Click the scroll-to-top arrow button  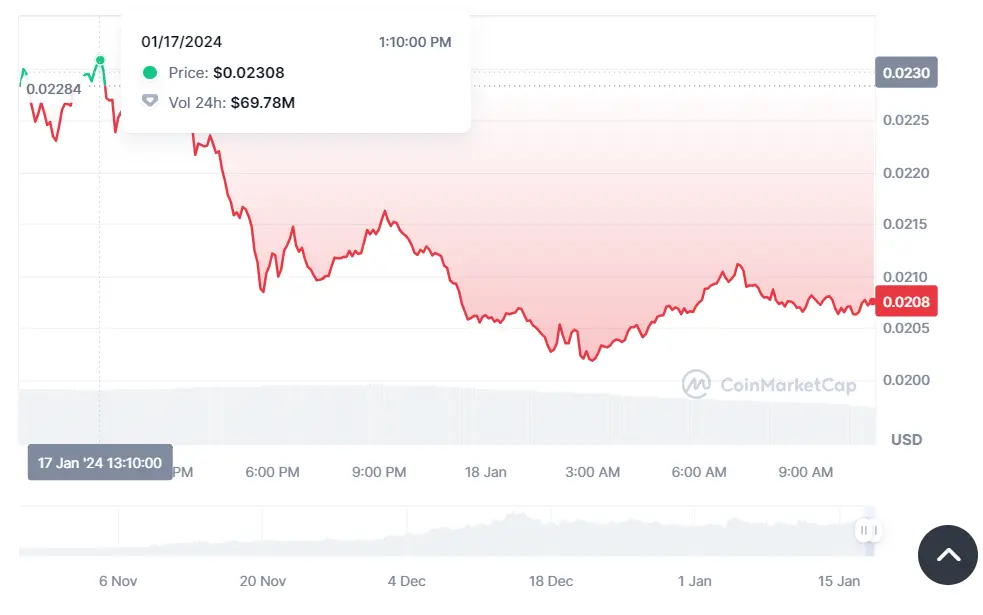(947, 555)
